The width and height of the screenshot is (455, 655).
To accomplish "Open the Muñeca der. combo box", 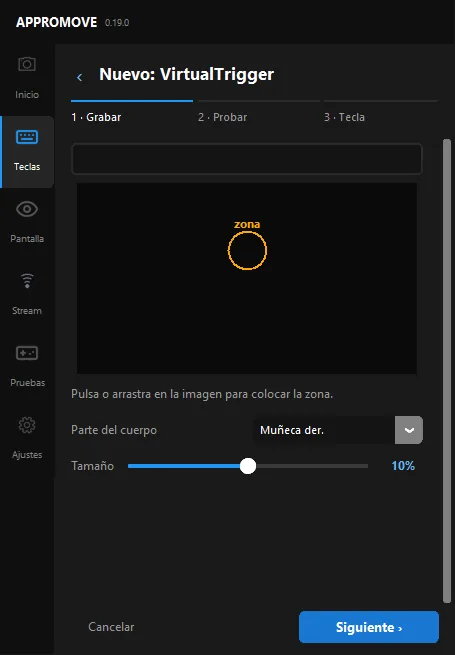I will (338, 430).
